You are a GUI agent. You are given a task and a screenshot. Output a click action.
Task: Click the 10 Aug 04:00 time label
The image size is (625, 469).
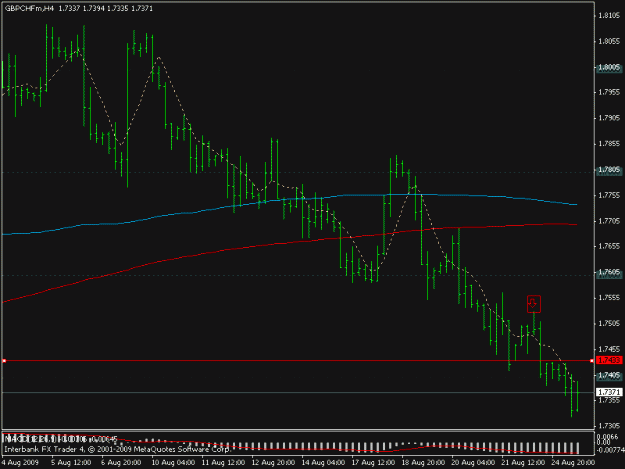(173, 462)
